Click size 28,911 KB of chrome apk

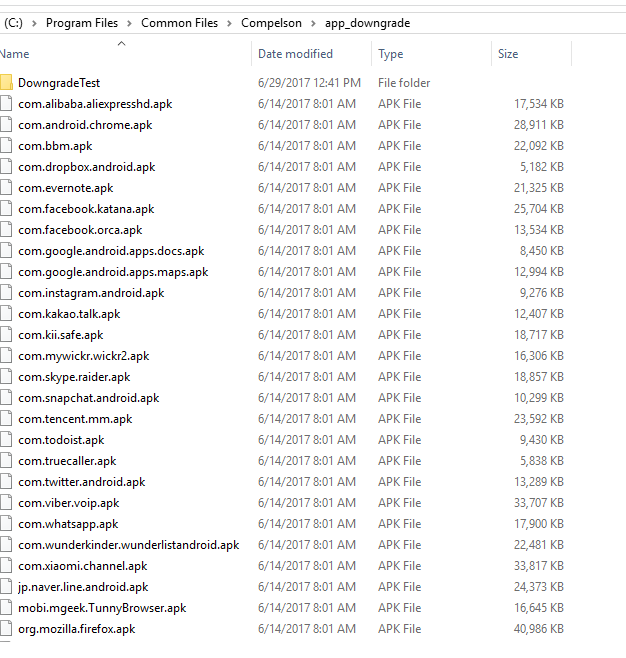(539, 125)
